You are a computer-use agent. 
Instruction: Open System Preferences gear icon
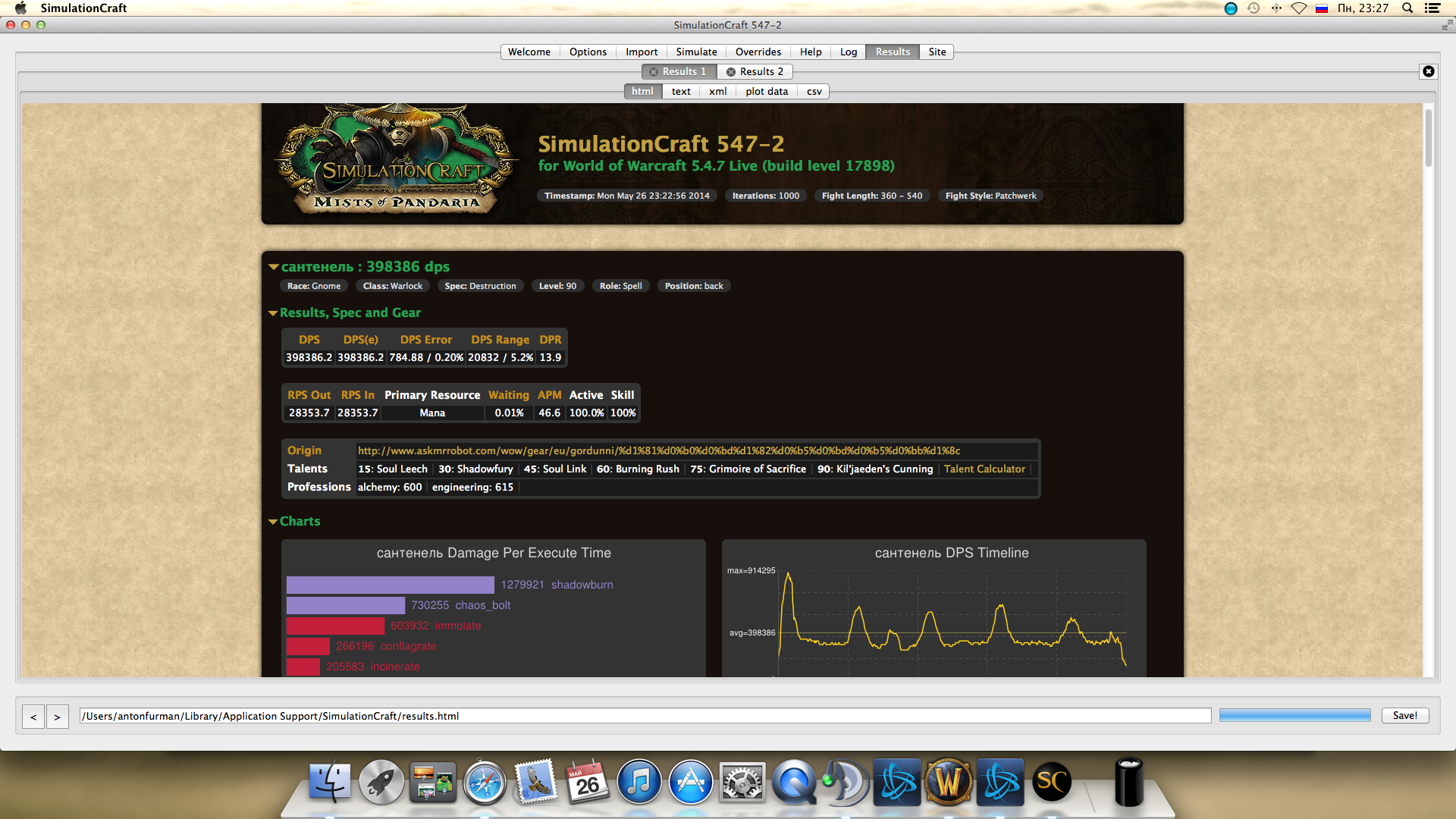742,782
